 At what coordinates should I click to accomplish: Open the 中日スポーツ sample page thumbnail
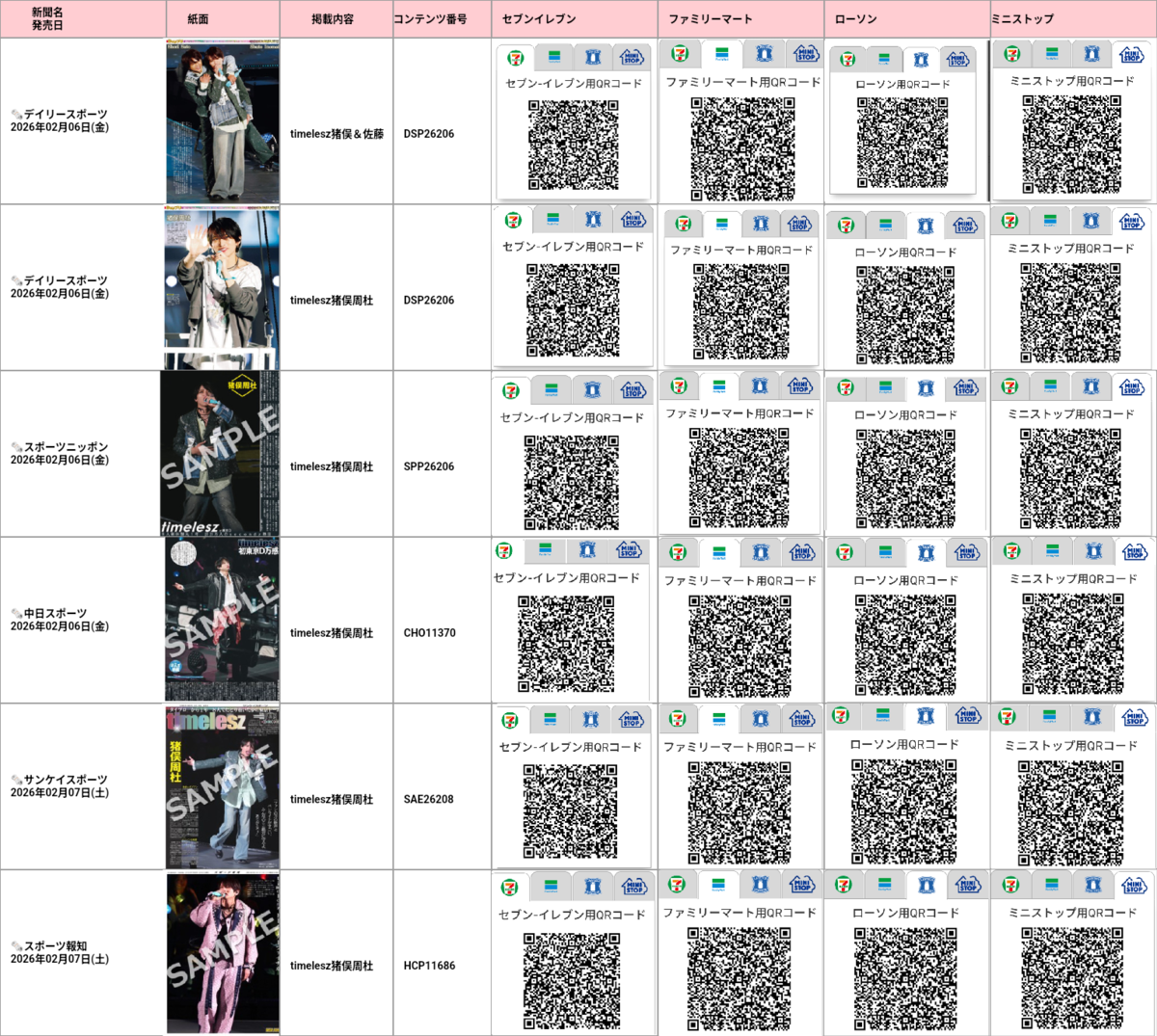pos(222,620)
